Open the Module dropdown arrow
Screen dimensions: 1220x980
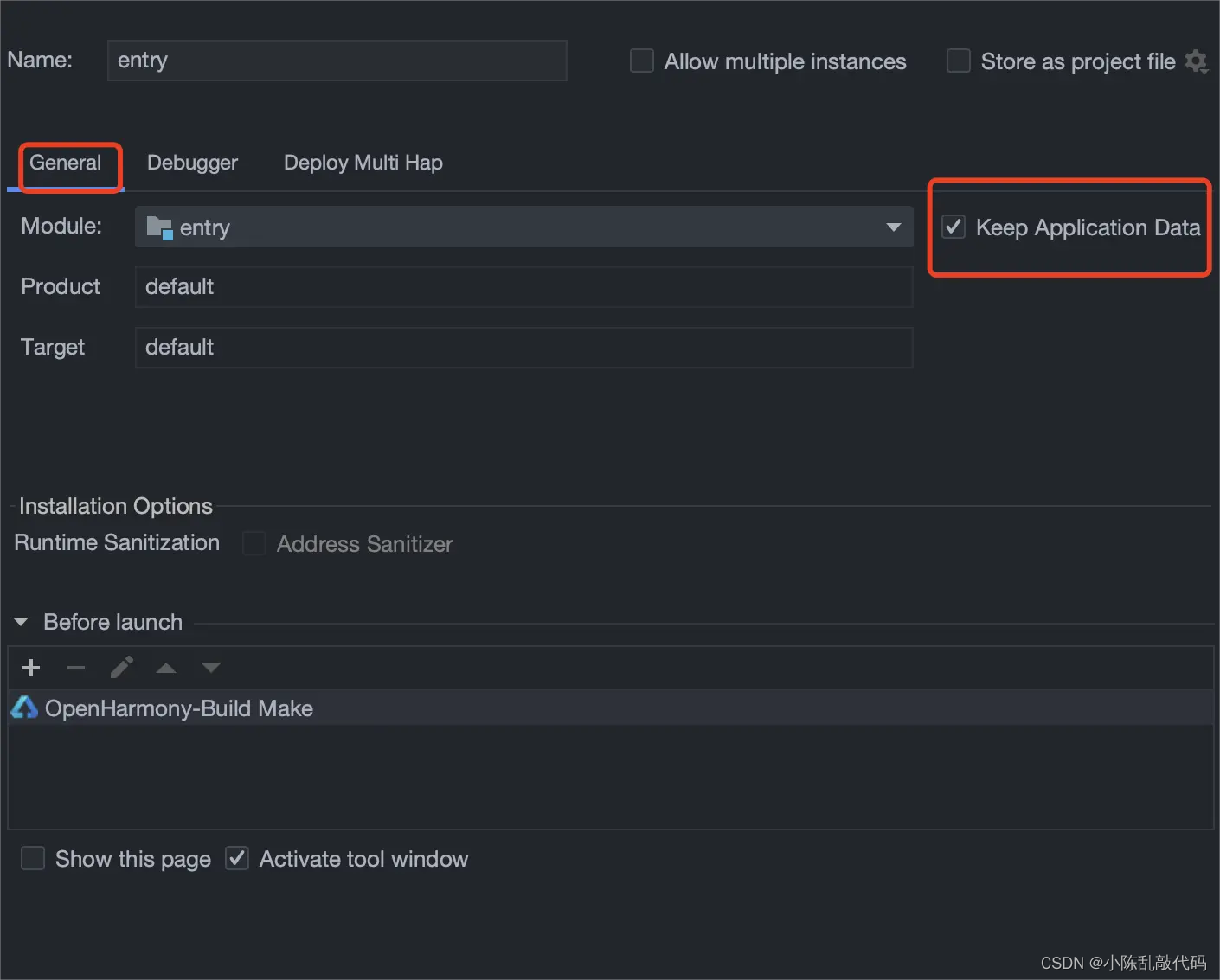click(x=894, y=227)
